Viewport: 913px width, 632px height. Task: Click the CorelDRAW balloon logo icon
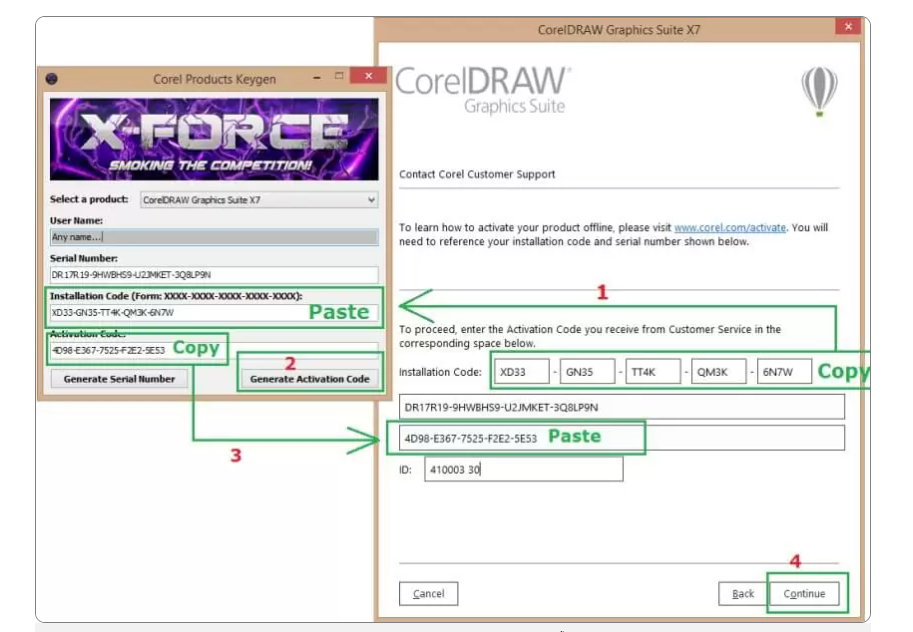[x=819, y=91]
